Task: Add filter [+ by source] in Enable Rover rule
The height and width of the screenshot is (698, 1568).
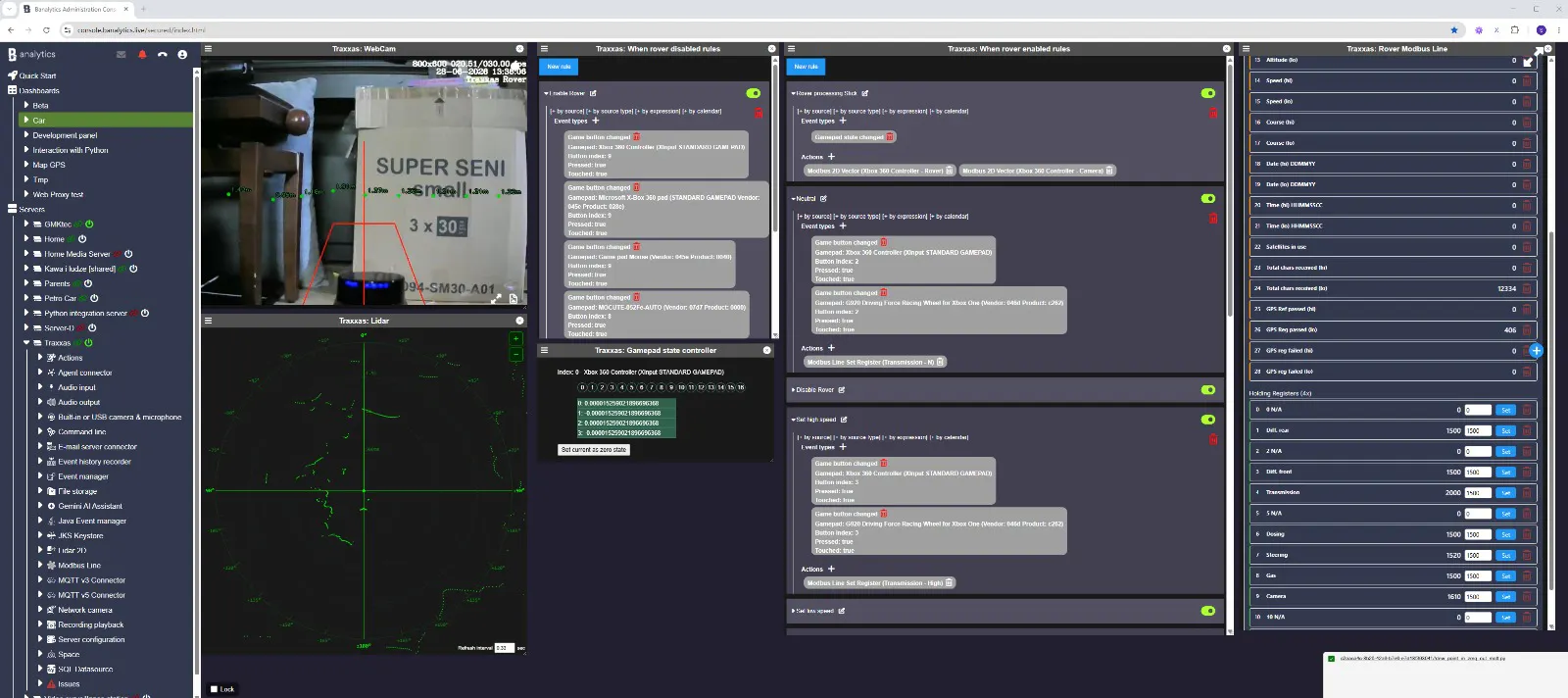Action: pos(567,112)
